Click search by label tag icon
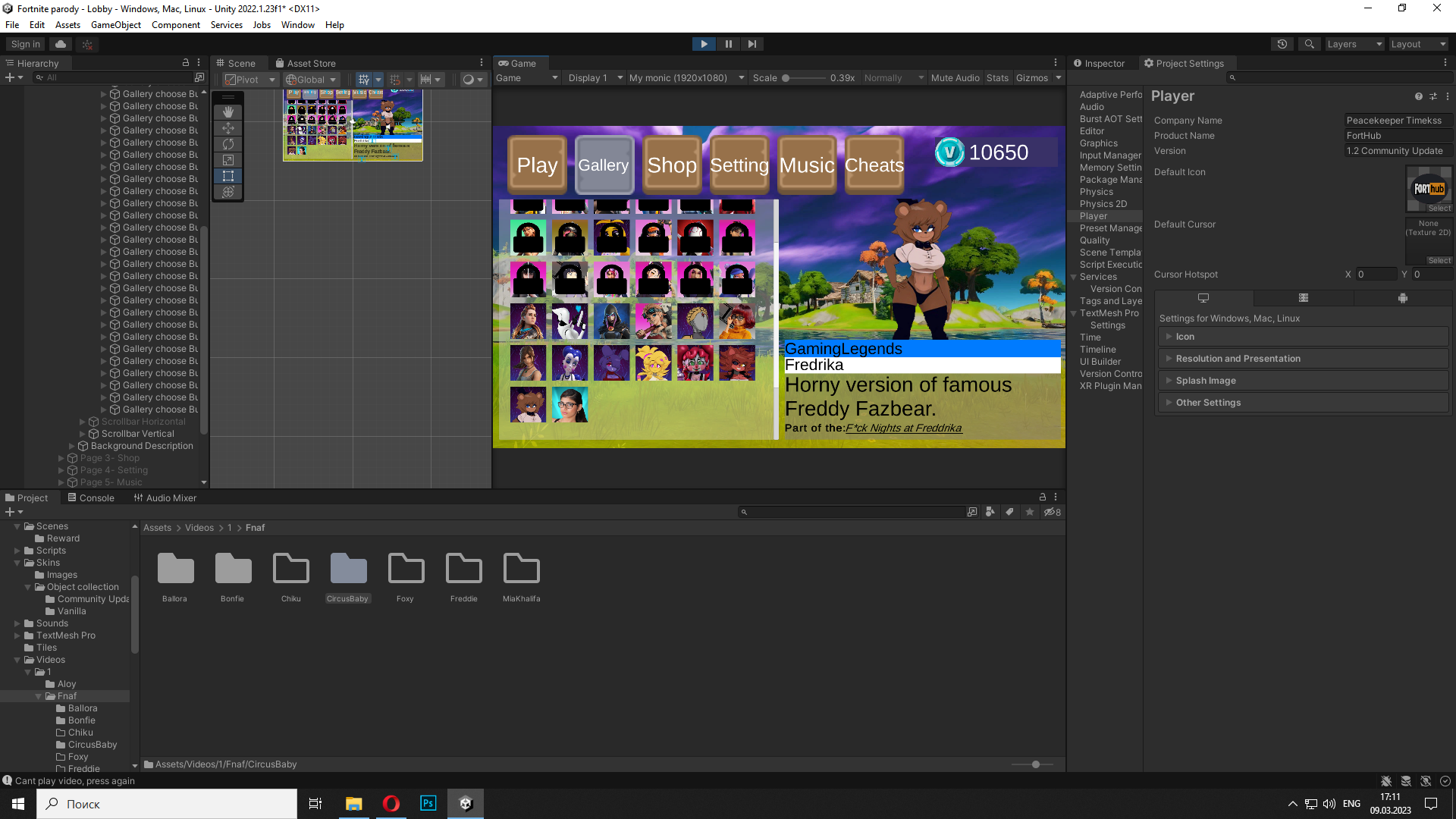The image size is (1456, 819). tap(1009, 512)
